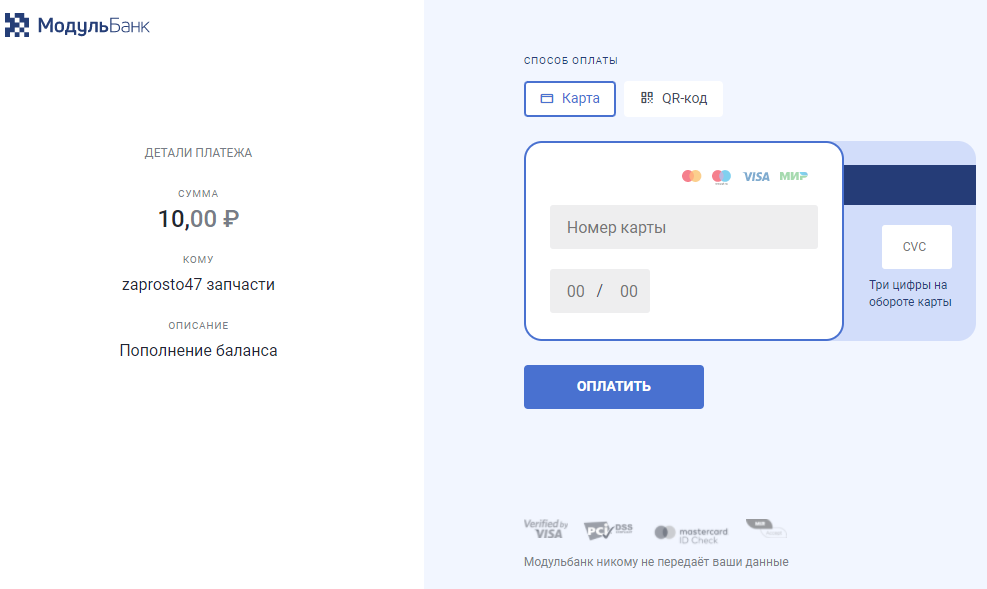Viewport: 987px width, 589px height.
Task: Focus the CVC code field
Action: 916,247
